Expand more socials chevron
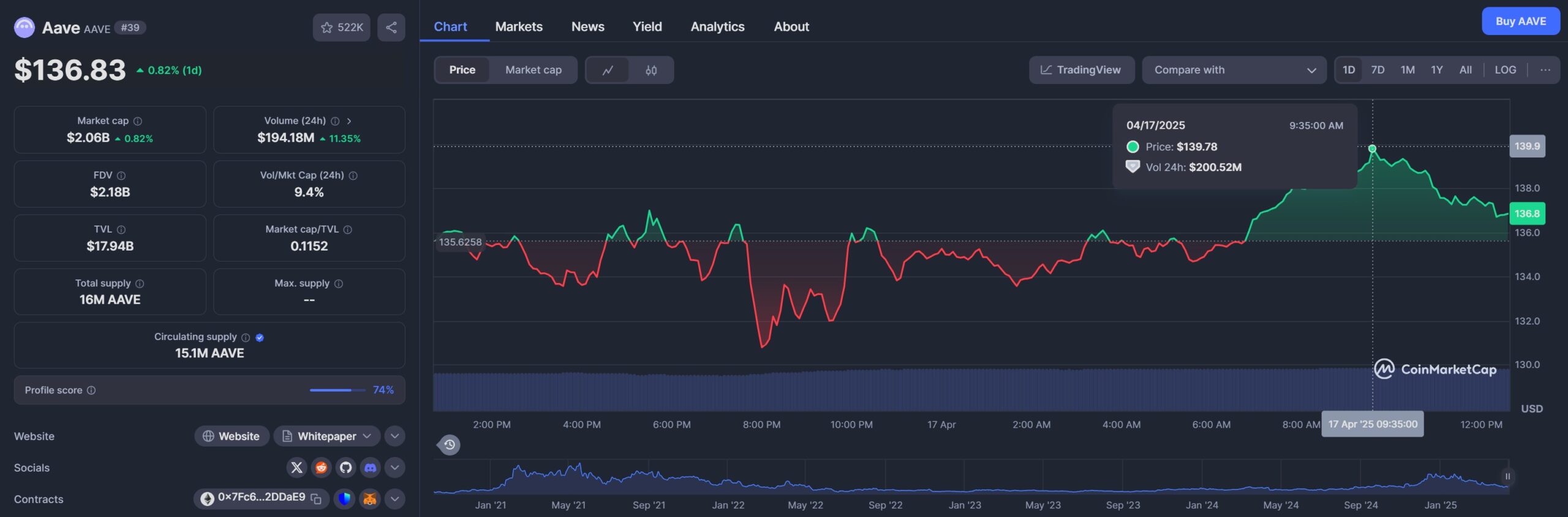 395,467
